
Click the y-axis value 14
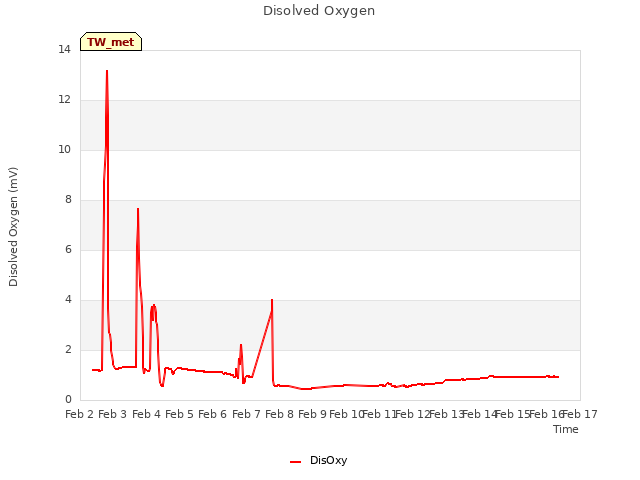64,50
